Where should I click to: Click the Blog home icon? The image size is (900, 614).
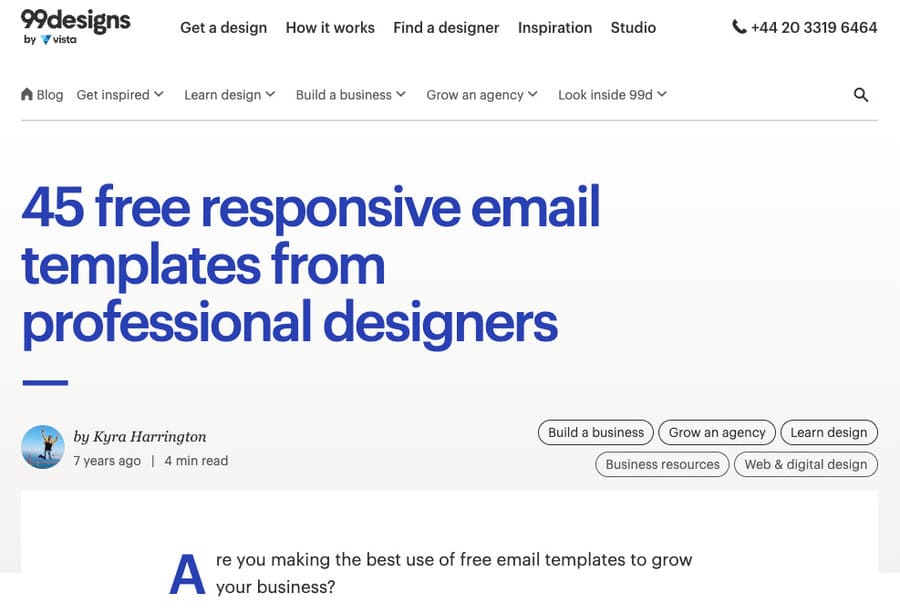[x=27, y=95]
